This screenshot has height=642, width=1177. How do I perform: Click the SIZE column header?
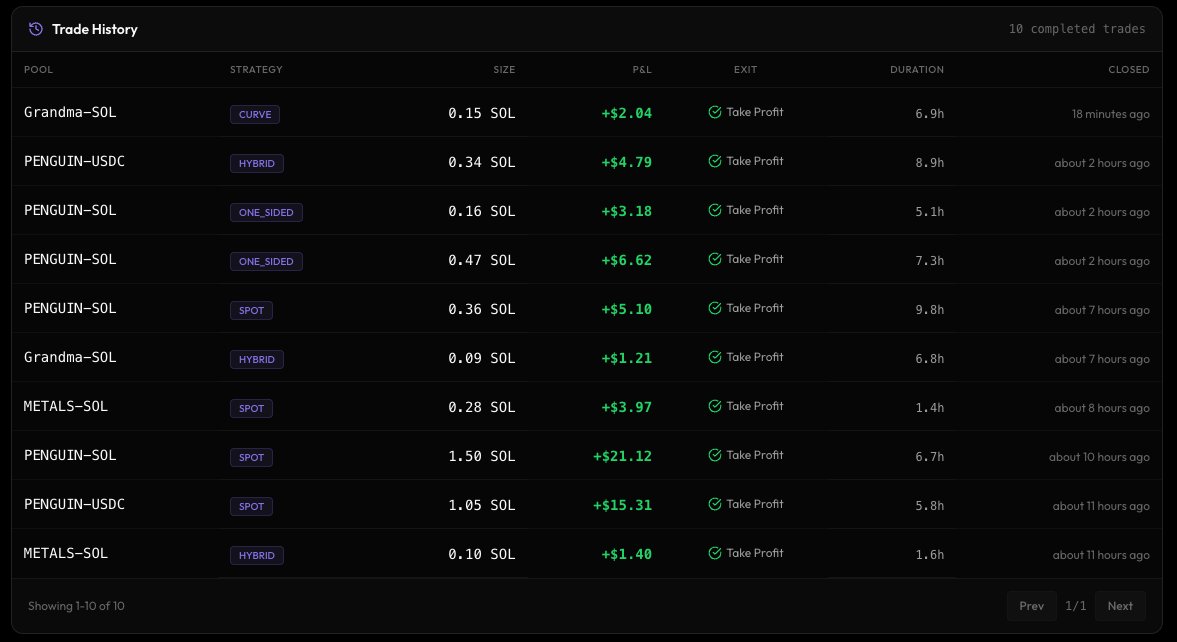504,69
